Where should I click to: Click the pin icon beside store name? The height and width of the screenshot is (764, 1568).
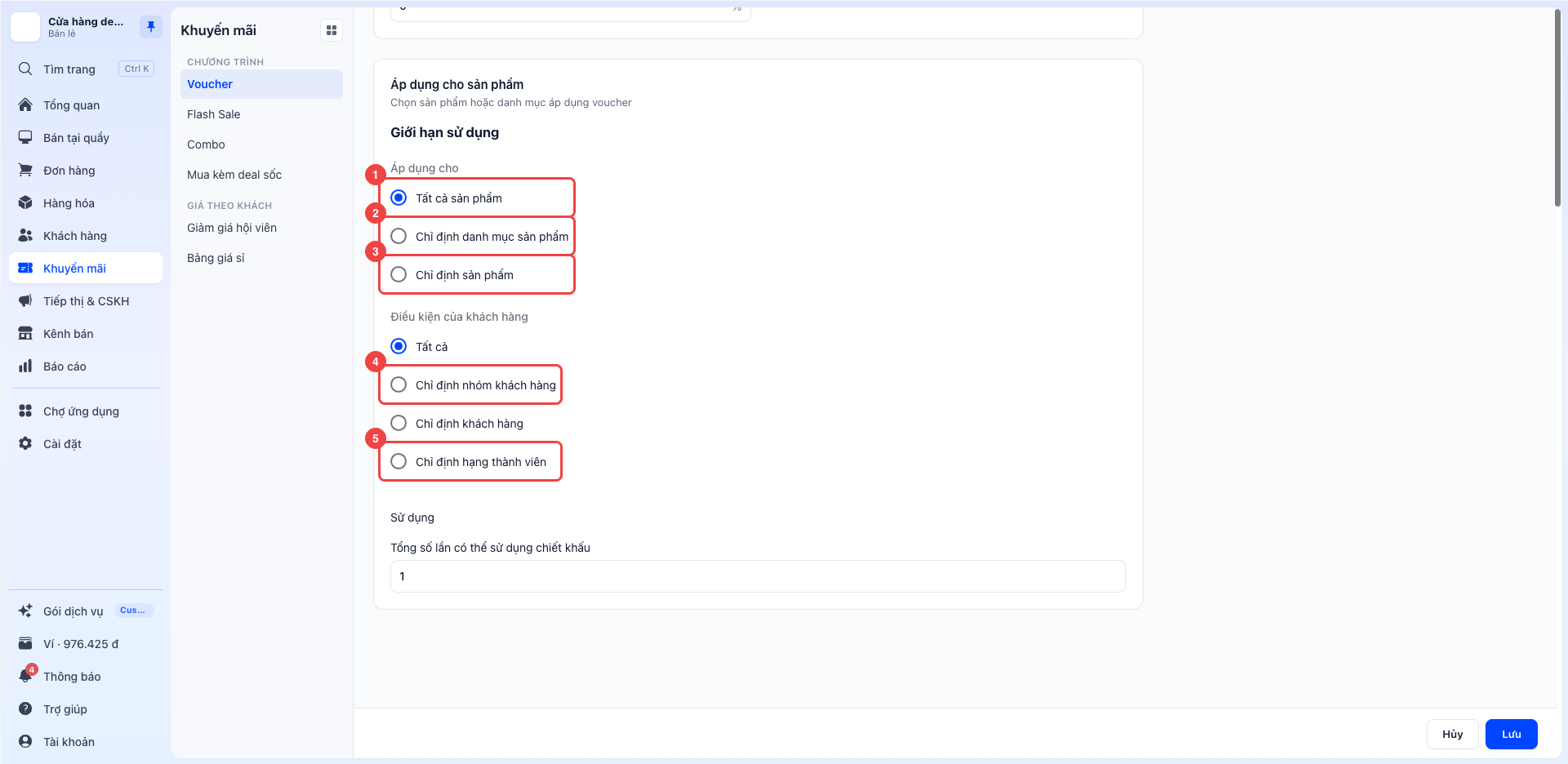pos(151,27)
